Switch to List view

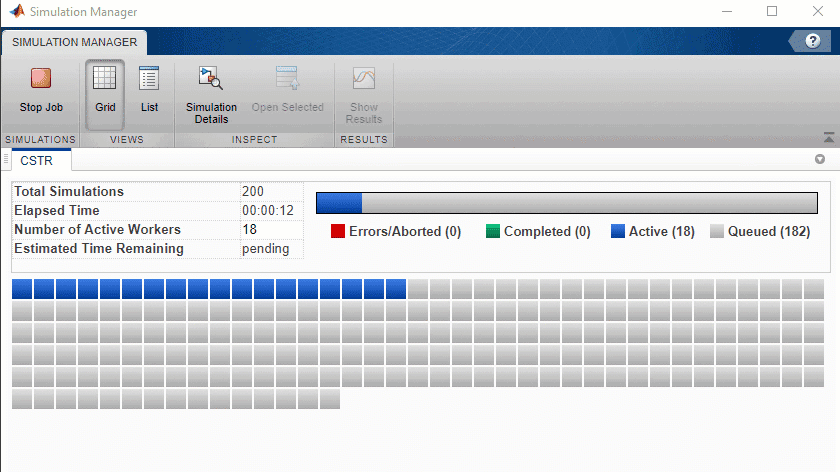[149, 80]
